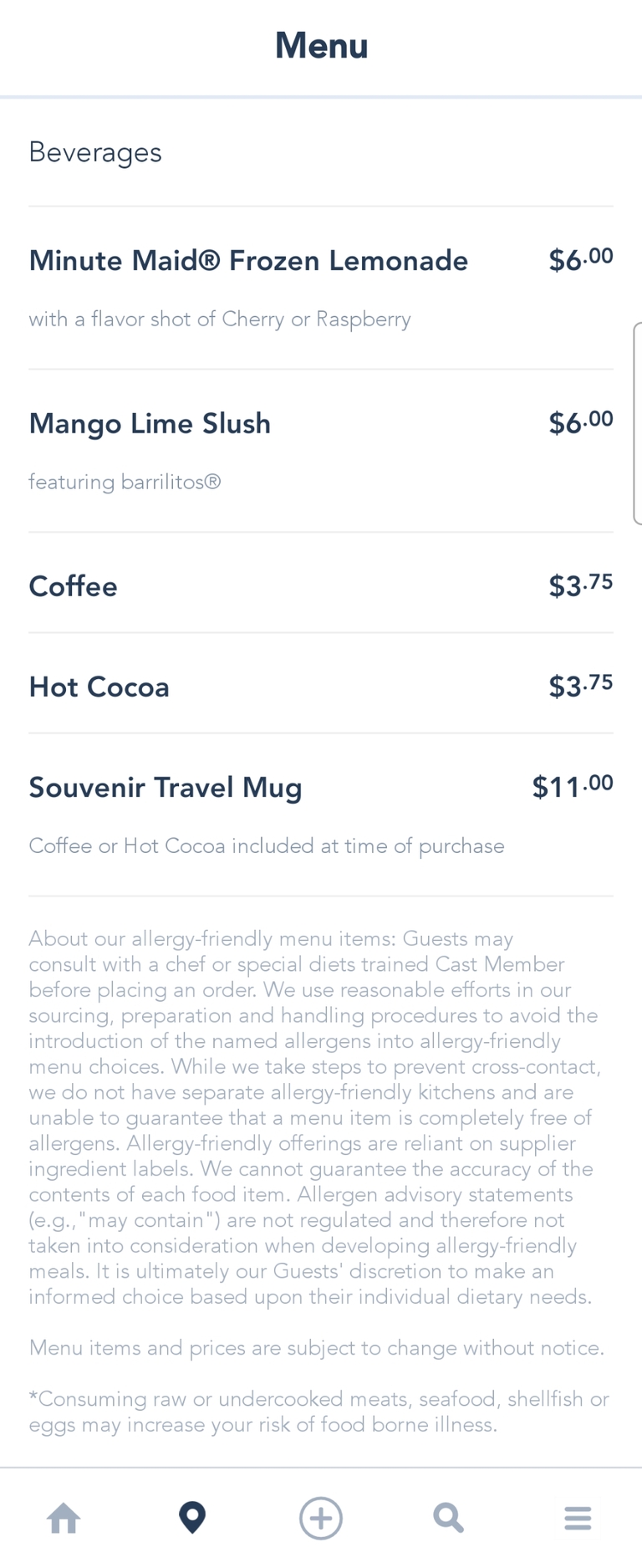Tap the Cherry or Raspberry flavor description

(x=220, y=319)
